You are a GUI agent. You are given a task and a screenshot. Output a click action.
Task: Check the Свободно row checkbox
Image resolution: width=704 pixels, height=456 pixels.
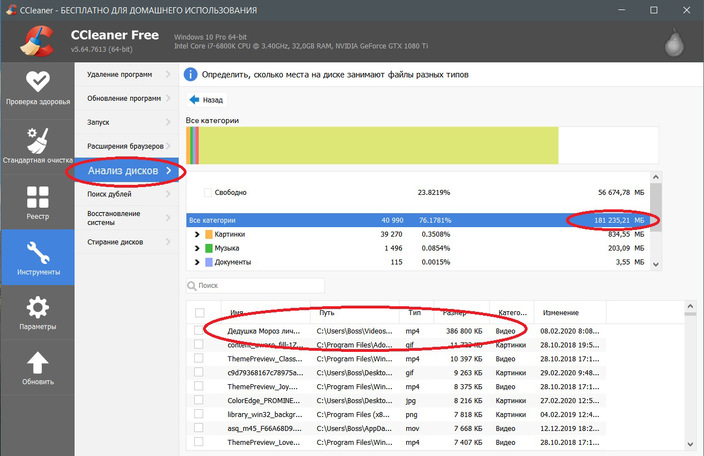pos(208,192)
